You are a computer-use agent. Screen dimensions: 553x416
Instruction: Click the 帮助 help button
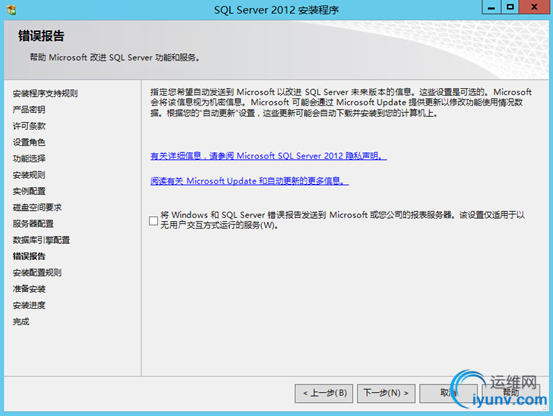(511, 393)
